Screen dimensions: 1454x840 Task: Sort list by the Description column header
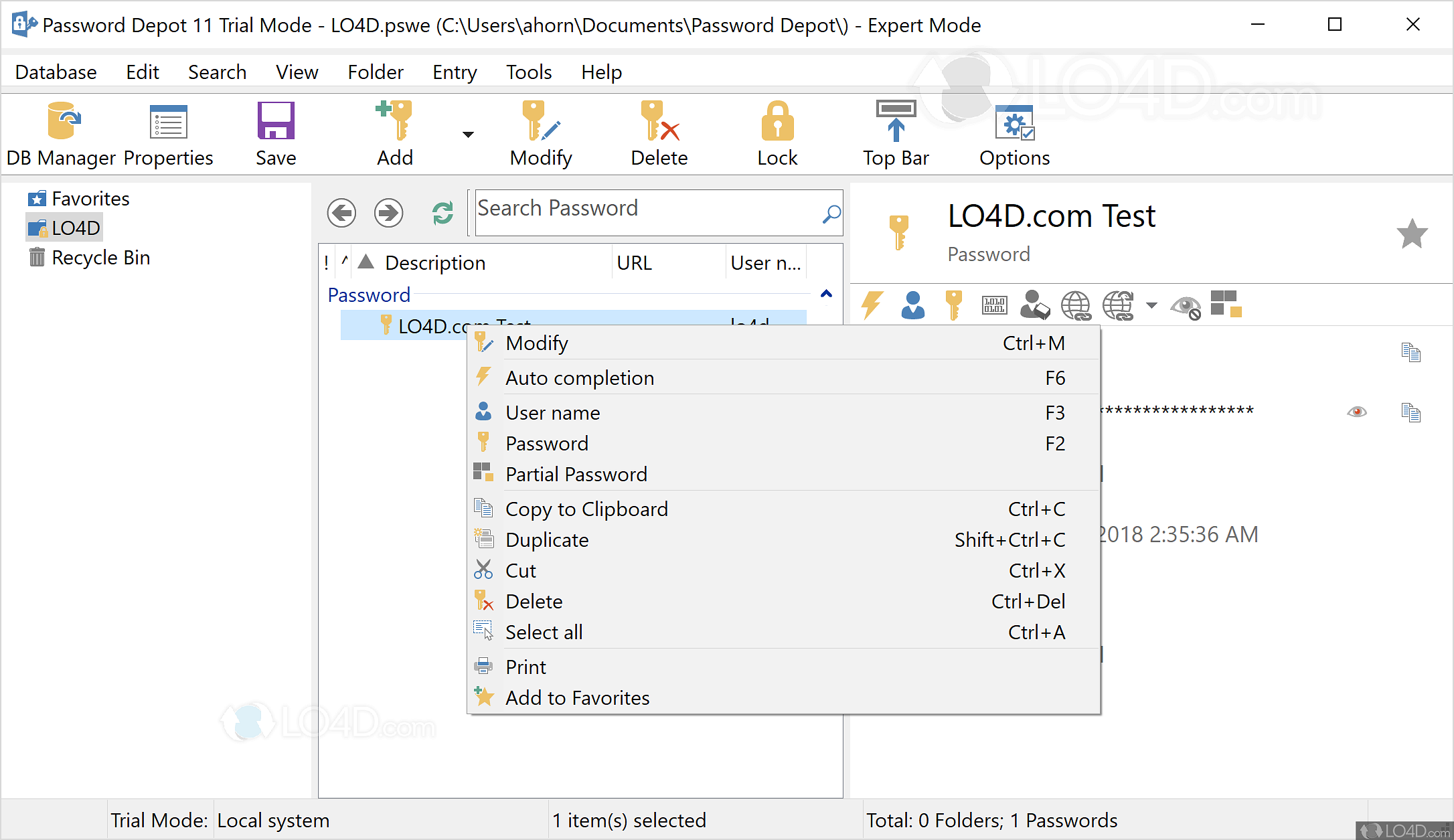[x=435, y=263]
